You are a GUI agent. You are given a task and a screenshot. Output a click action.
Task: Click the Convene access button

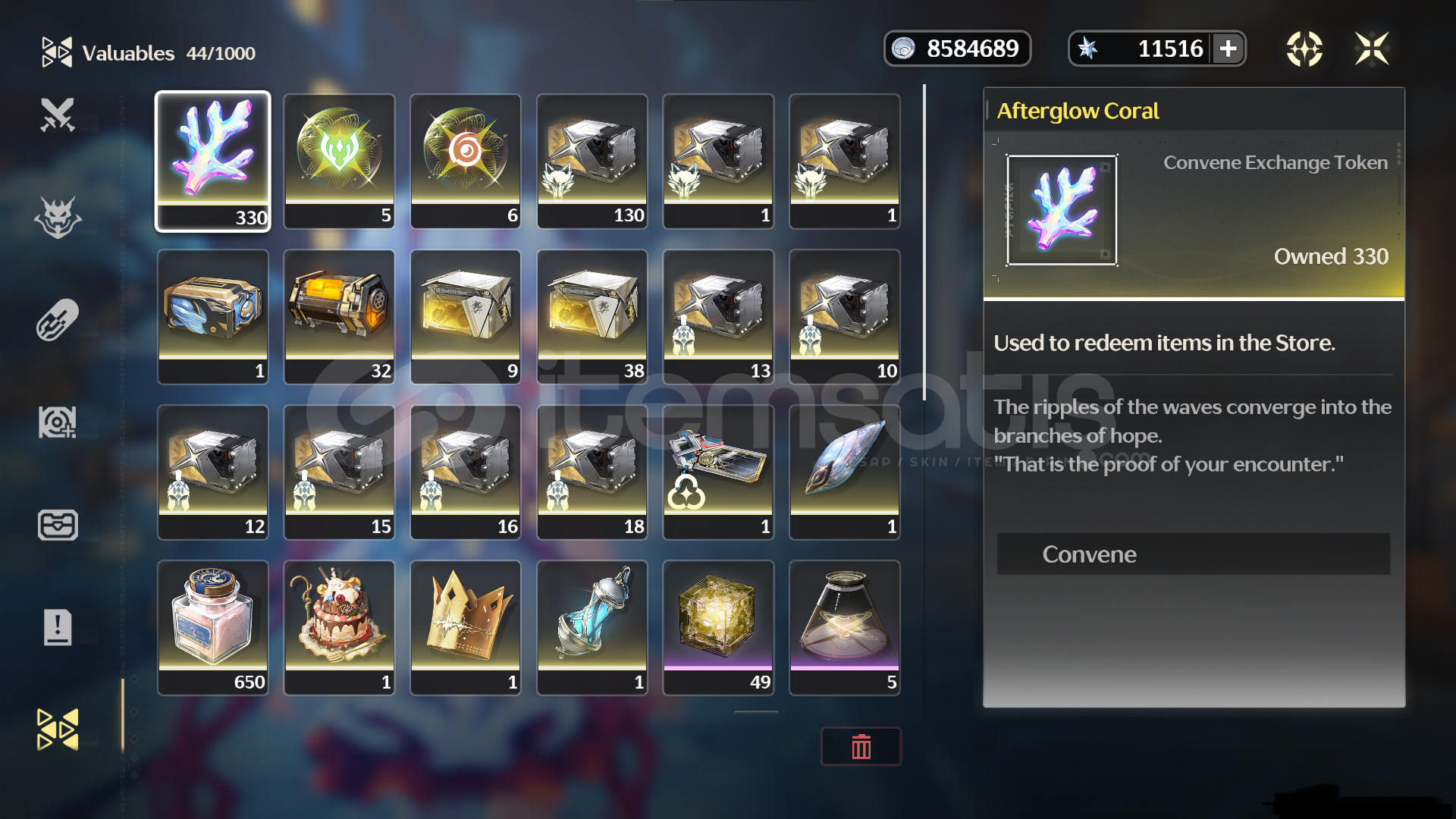pos(1193,554)
